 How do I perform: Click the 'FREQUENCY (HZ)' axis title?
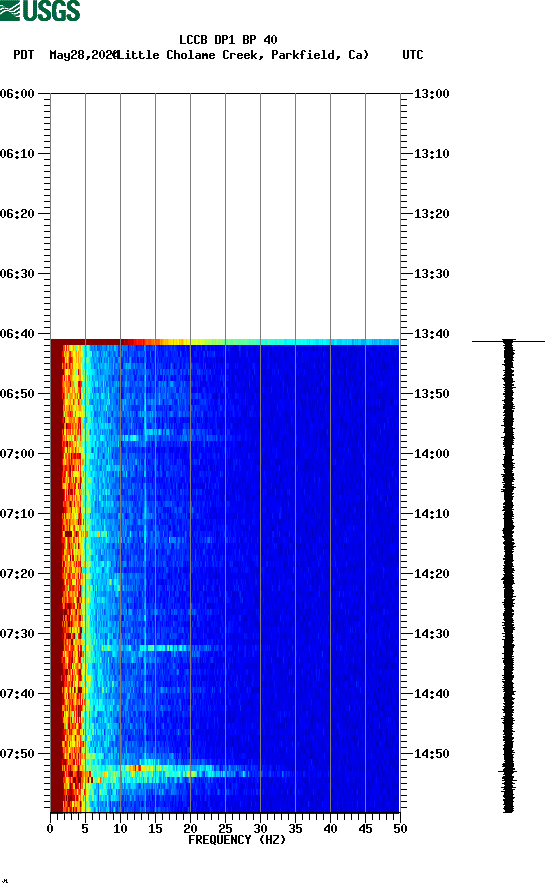coord(237,840)
